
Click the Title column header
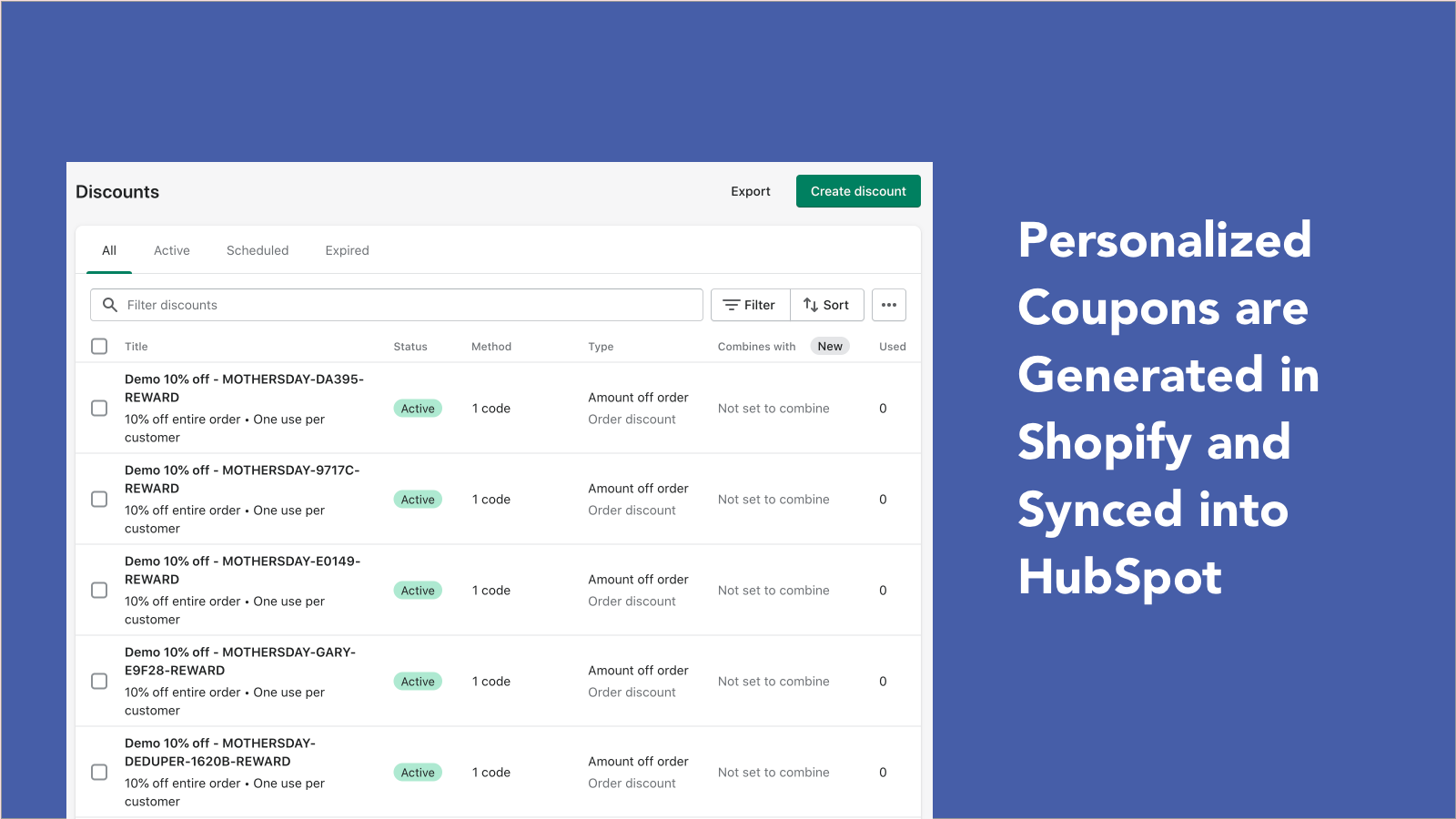136,347
